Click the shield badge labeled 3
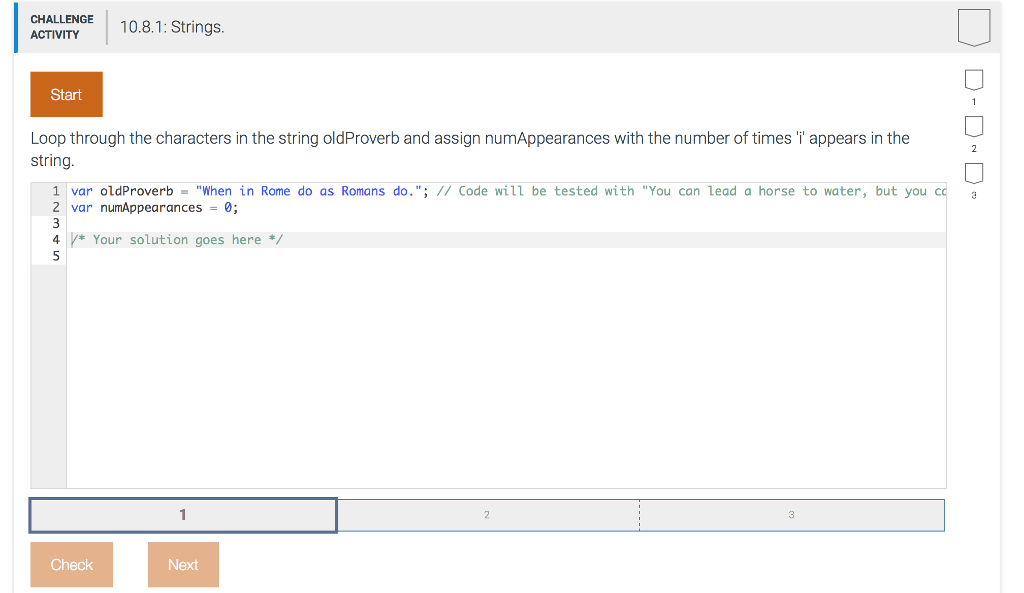Image resolution: width=1024 pixels, height=593 pixels. click(973, 175)
